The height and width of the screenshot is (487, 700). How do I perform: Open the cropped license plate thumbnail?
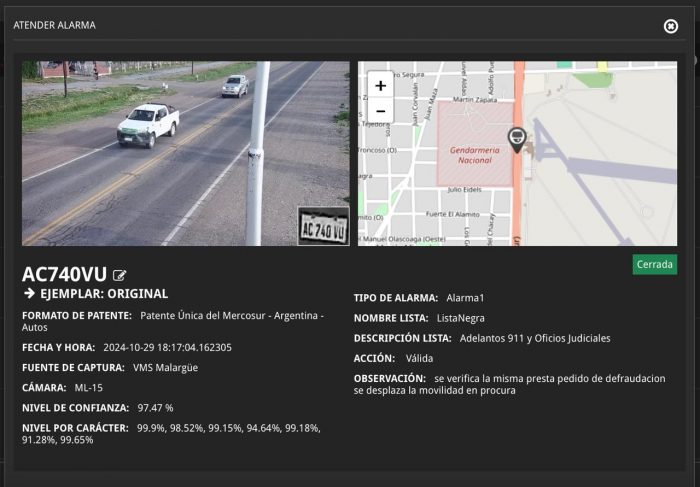coord(324,226)
